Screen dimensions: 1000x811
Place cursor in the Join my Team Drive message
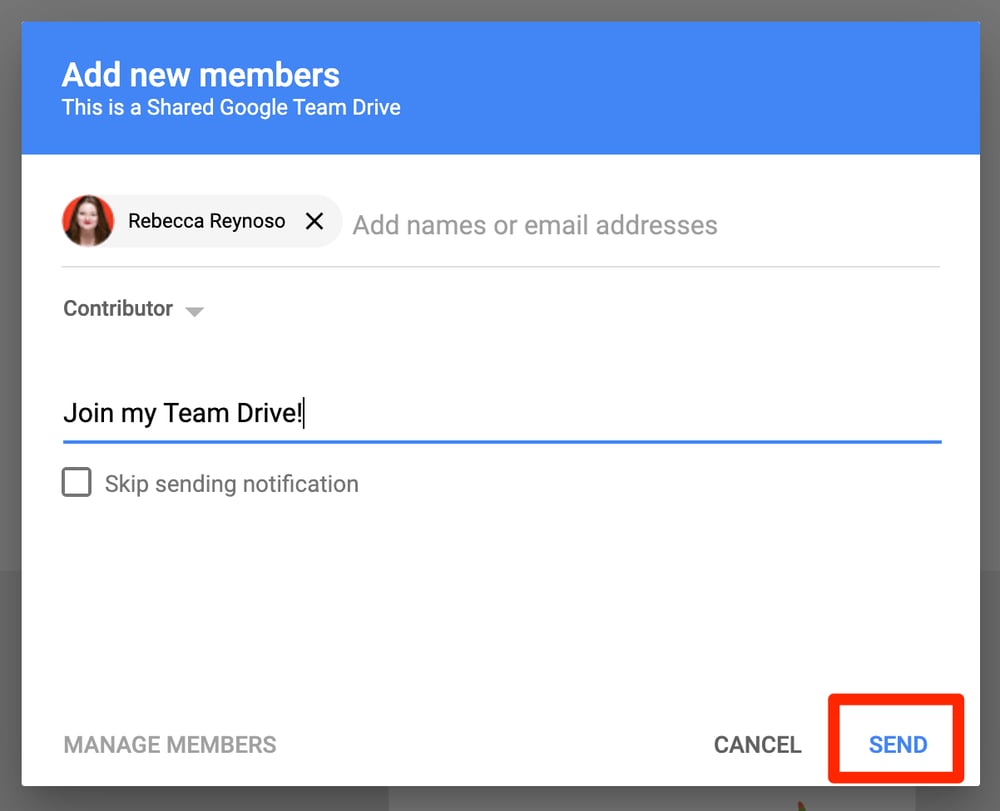pyautogui.click(x=184, y=412)
